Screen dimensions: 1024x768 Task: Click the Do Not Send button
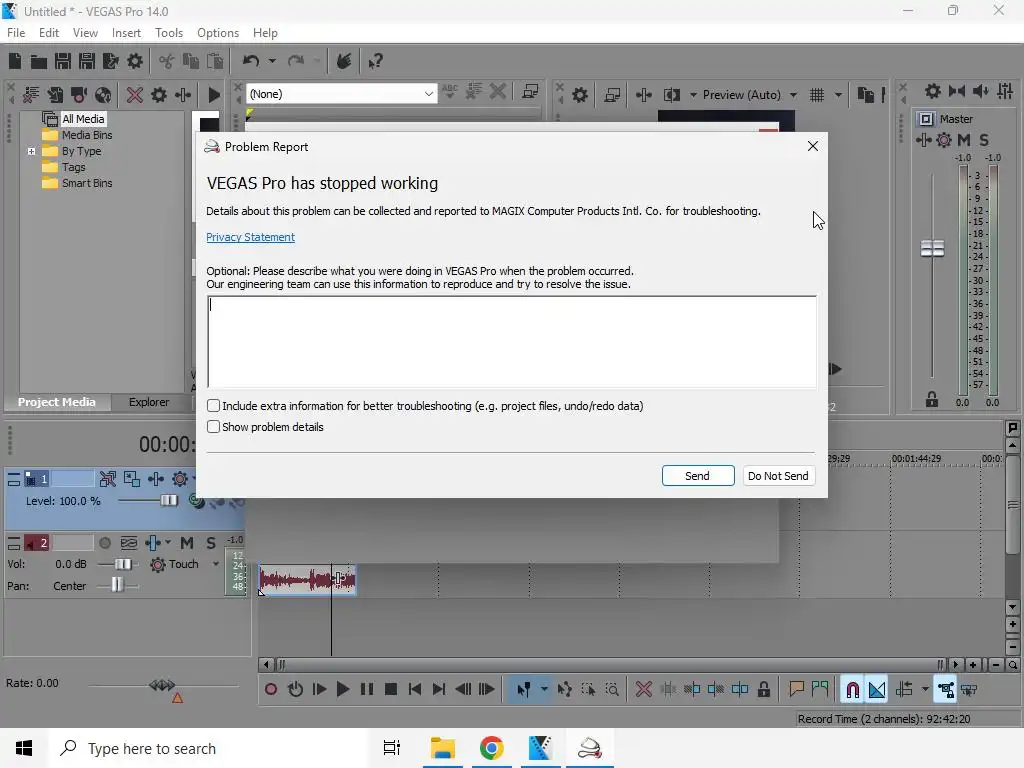click(778, 475)
